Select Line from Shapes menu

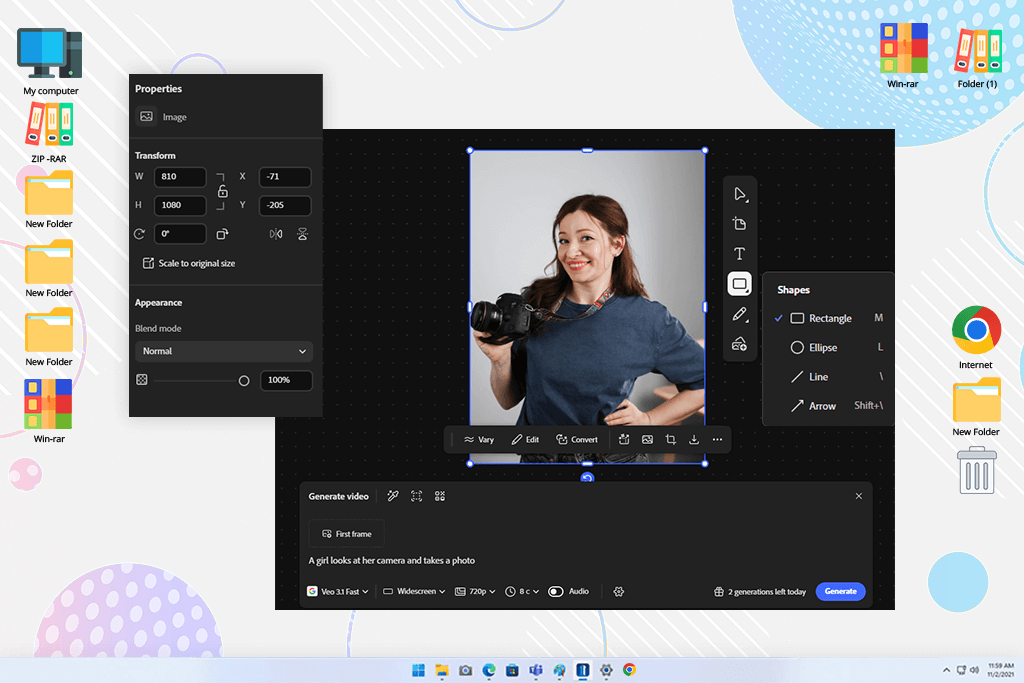click(x=829, y=377)
